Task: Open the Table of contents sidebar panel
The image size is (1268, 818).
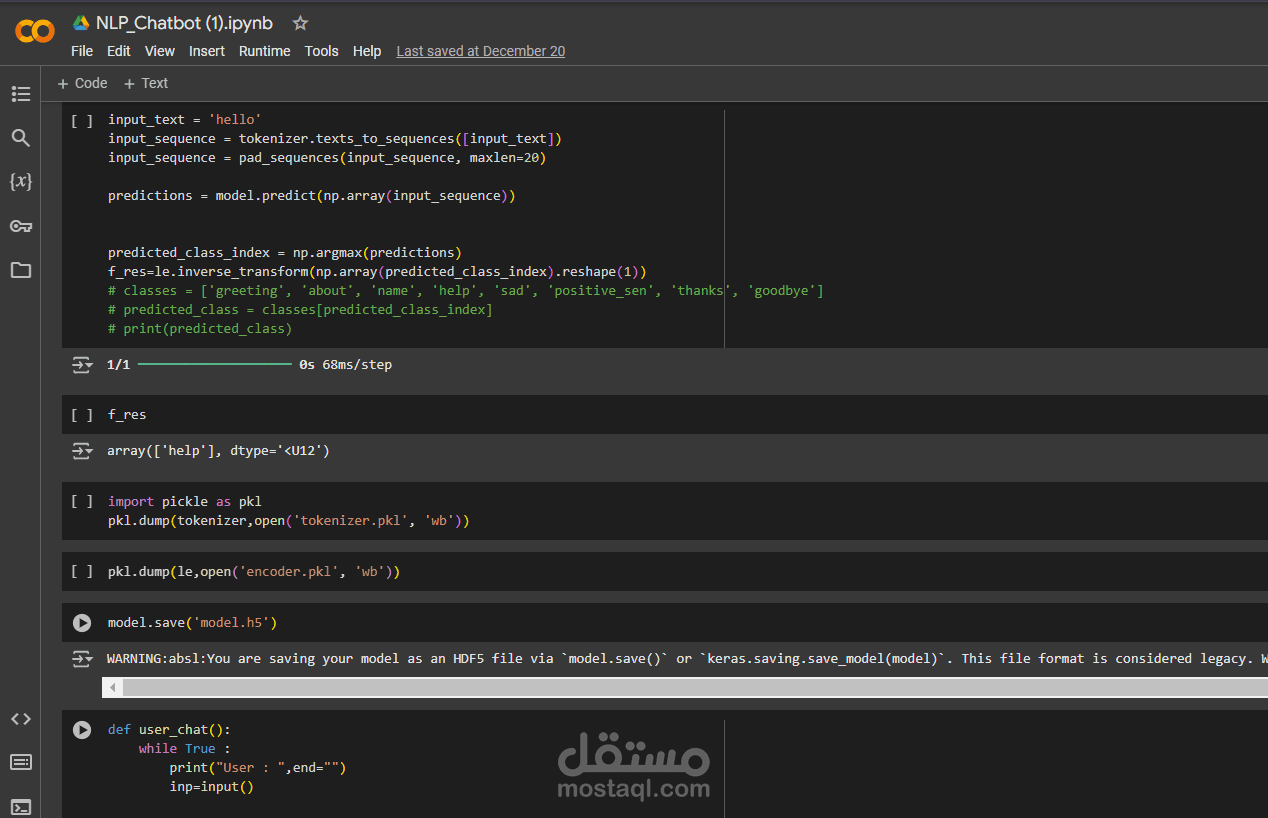Action: point(21,94)
